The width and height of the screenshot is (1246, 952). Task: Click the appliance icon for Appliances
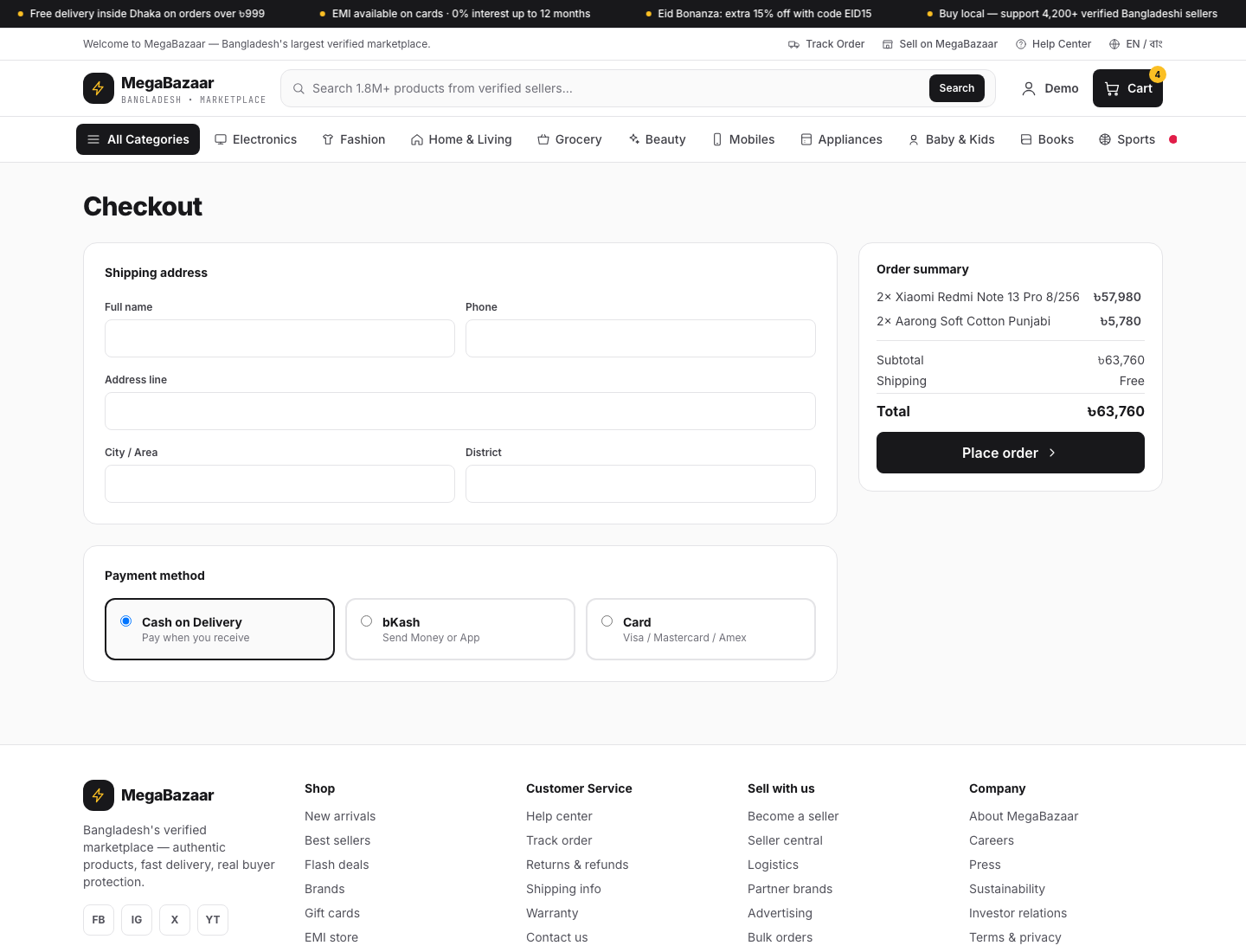(806, 139)
